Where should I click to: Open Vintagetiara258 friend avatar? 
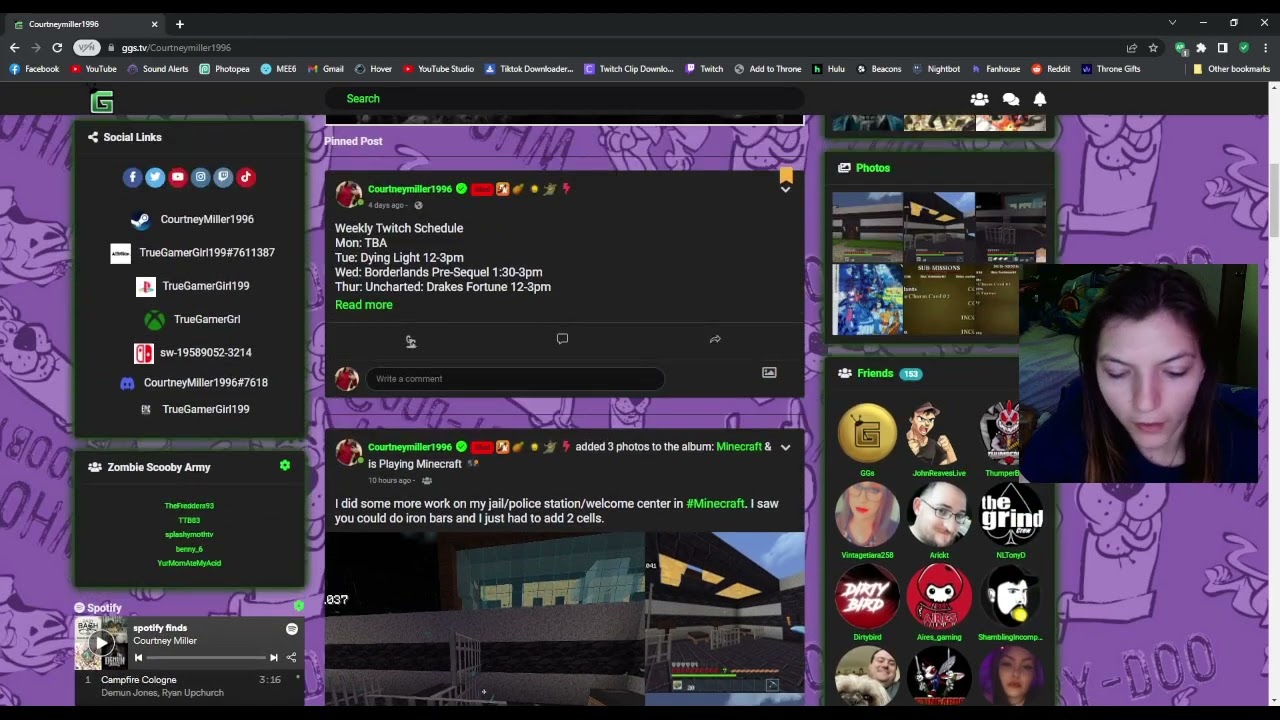pyautogui.click(x=867, y=516)
